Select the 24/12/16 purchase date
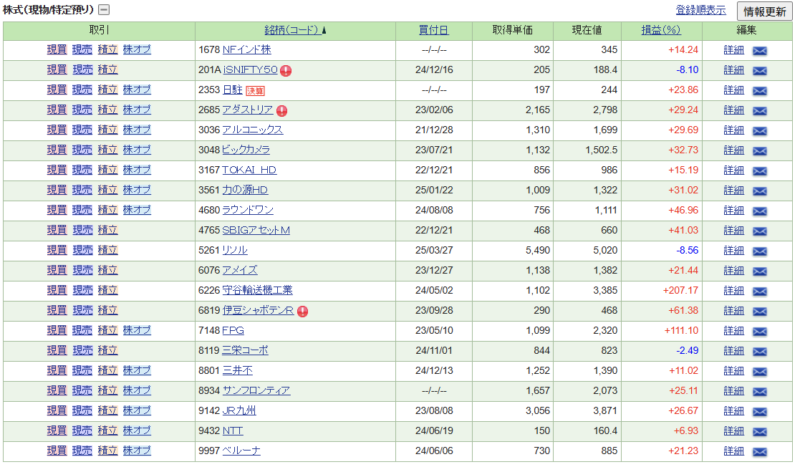This screenshot has height=467, width=800. [434, 70]
